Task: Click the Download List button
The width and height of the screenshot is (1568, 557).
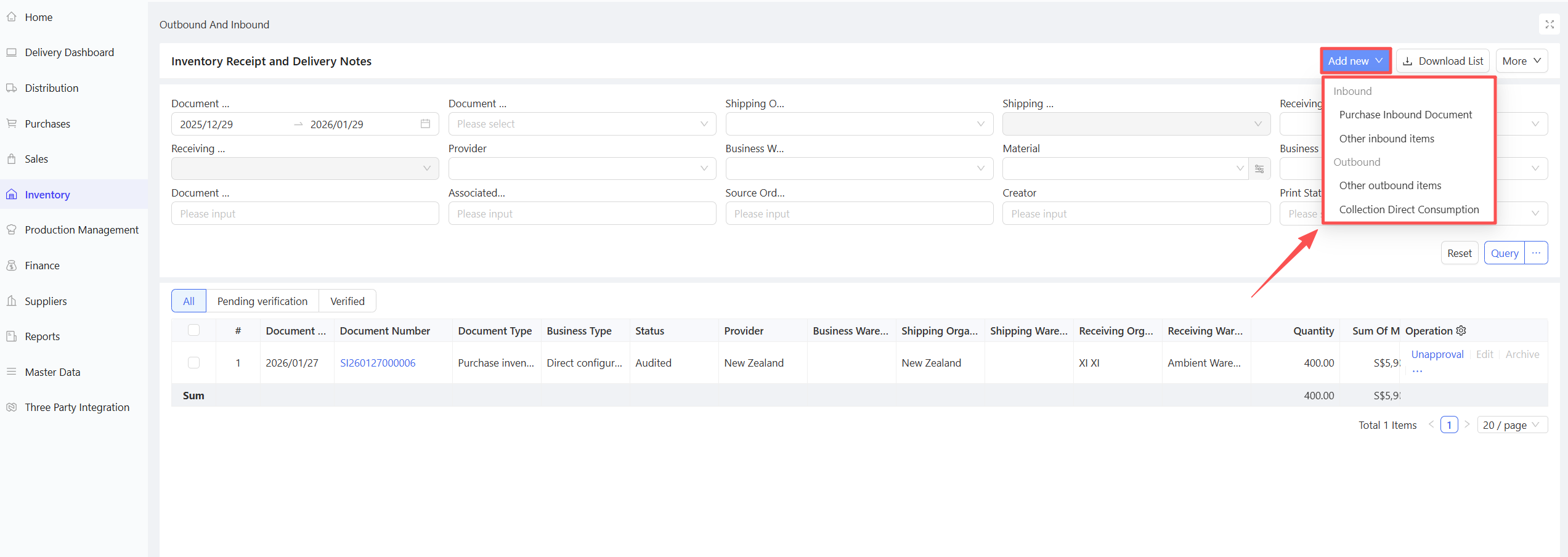Action: click(1442, 61)
